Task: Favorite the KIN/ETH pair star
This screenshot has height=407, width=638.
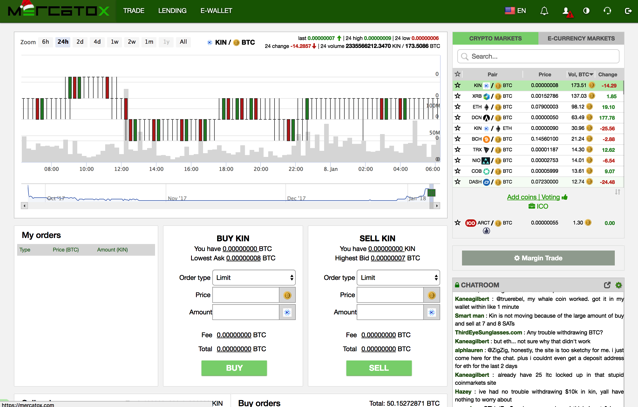Action: tap(458, 128)
